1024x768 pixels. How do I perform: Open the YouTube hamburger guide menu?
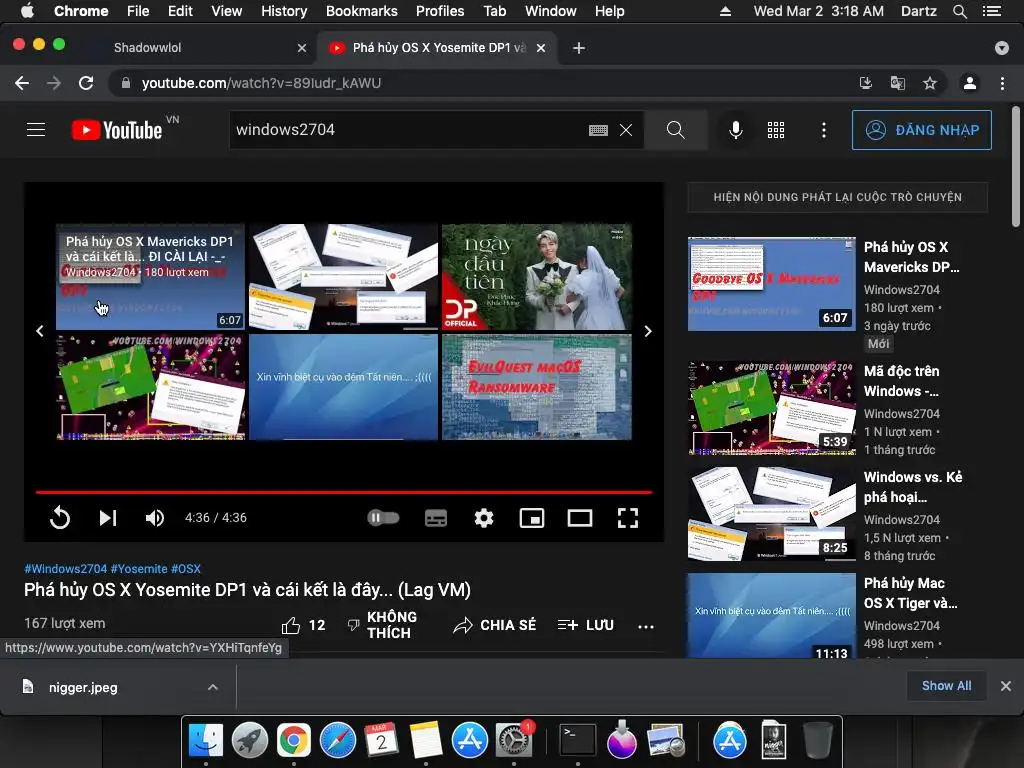point(36,130)
